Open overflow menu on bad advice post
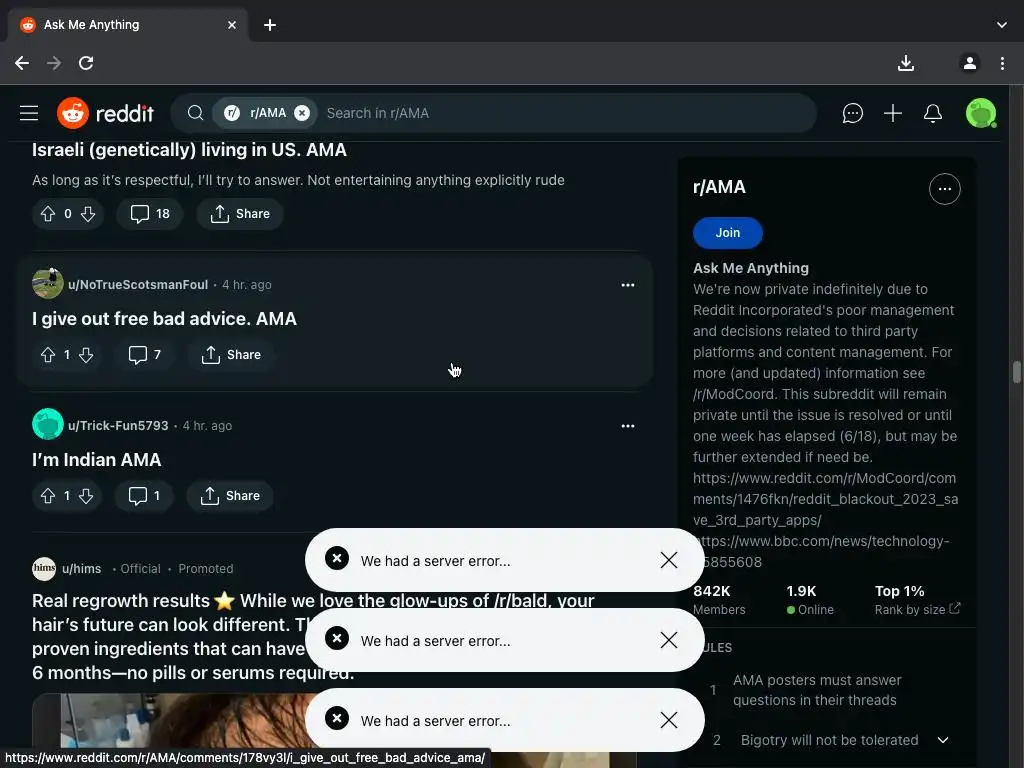Viewport: 1024px width, 768px height. (628, 285)
